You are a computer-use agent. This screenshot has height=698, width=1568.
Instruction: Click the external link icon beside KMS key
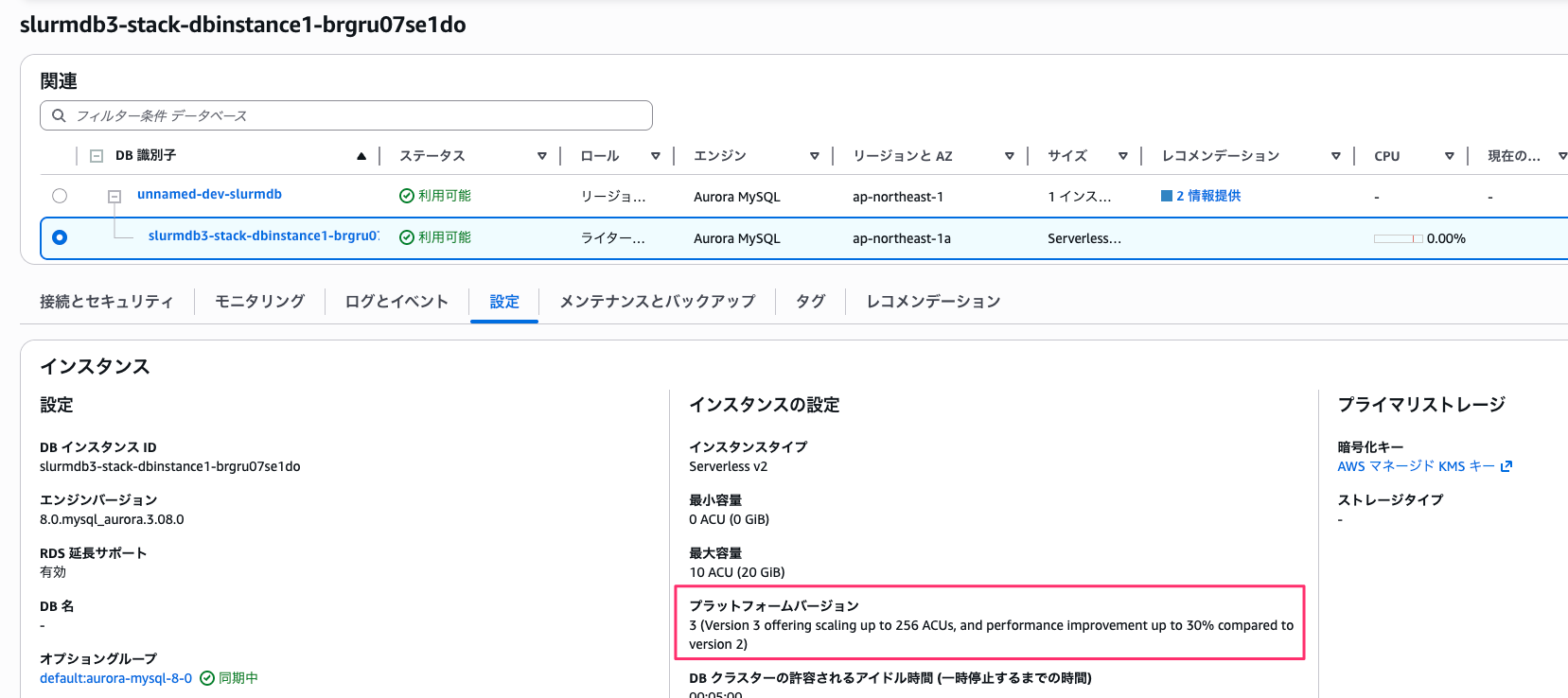tap(1506, 466)
